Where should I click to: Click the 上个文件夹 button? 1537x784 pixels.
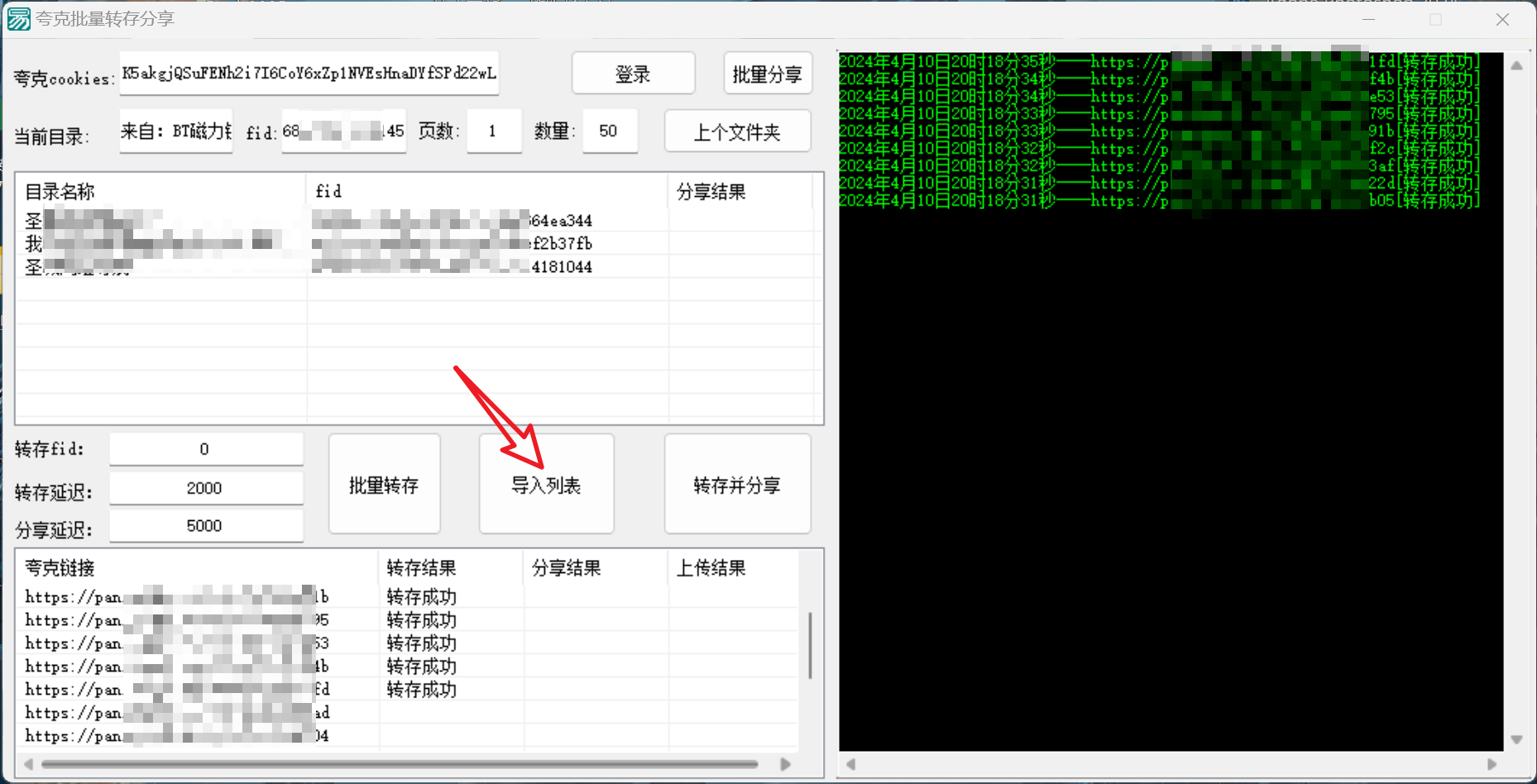click(x=737, y=131)
